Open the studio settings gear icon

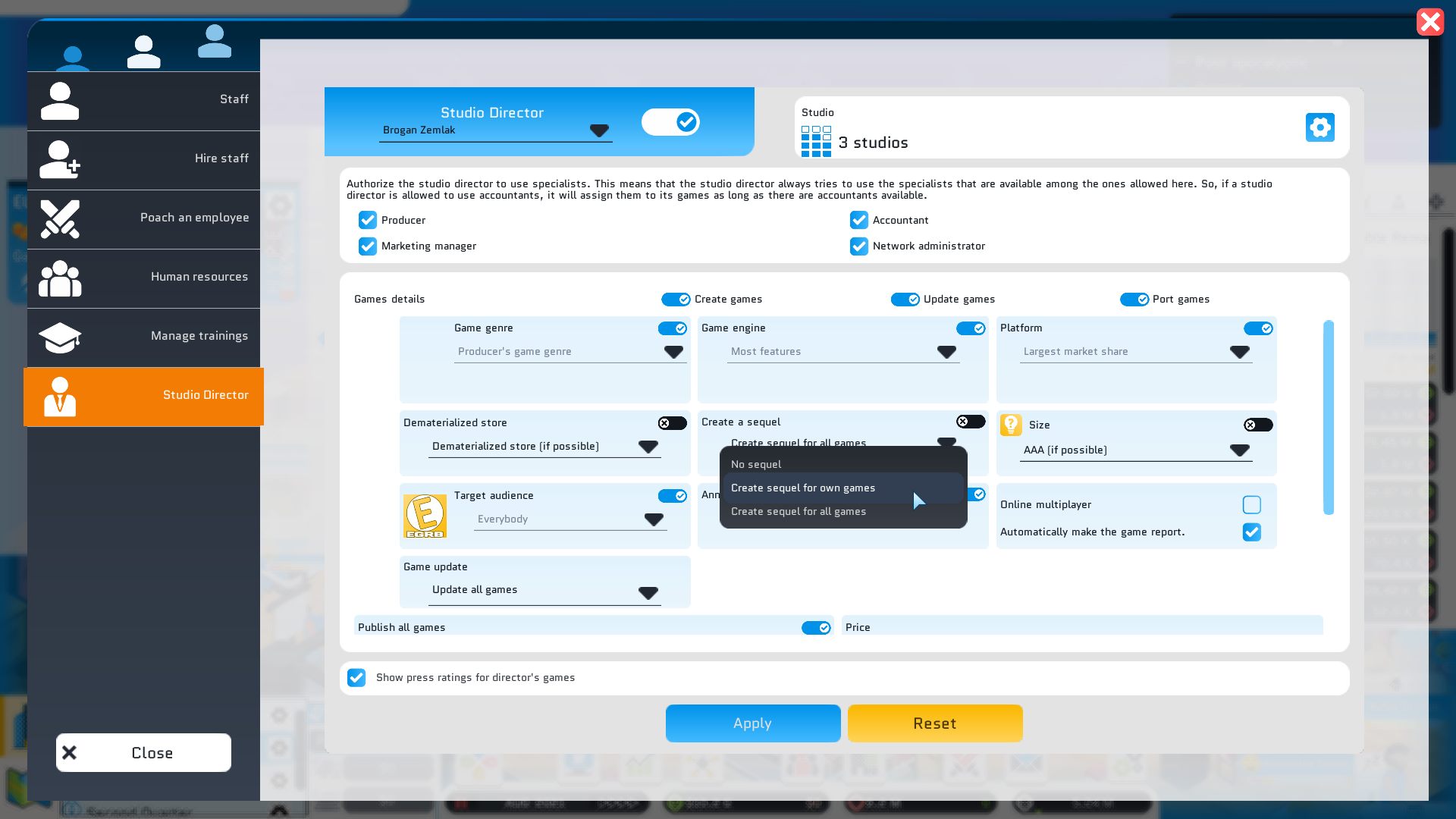tap(1319, 127)
